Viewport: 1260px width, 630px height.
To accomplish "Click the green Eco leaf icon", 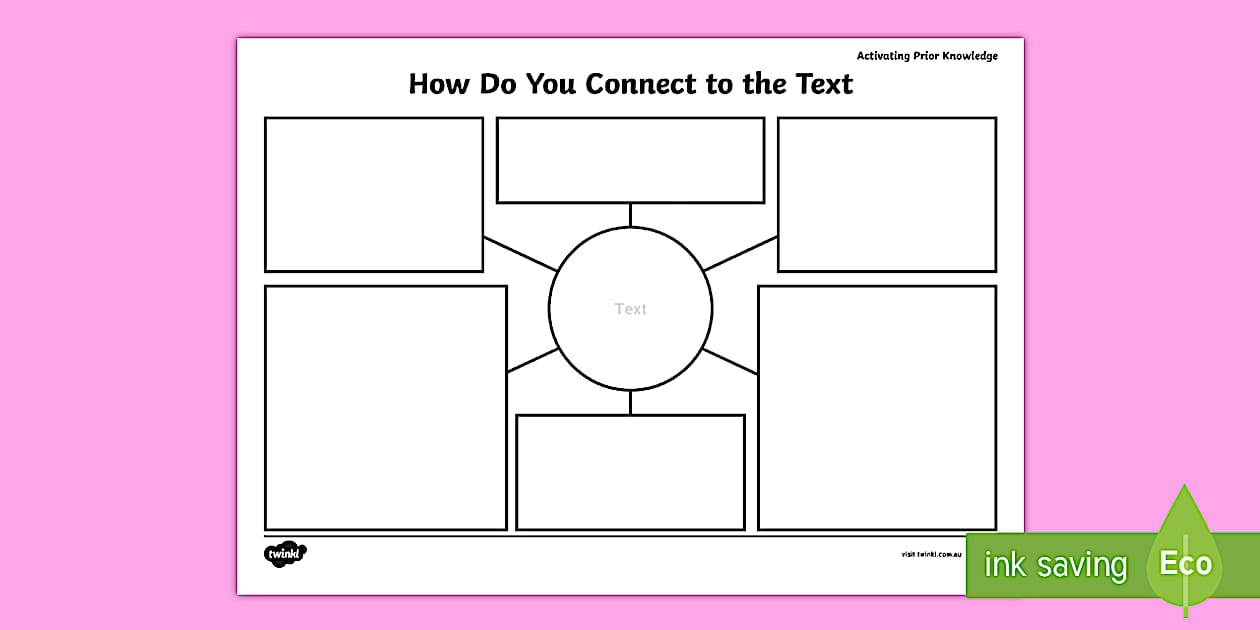I will (x=1185, y=562).
